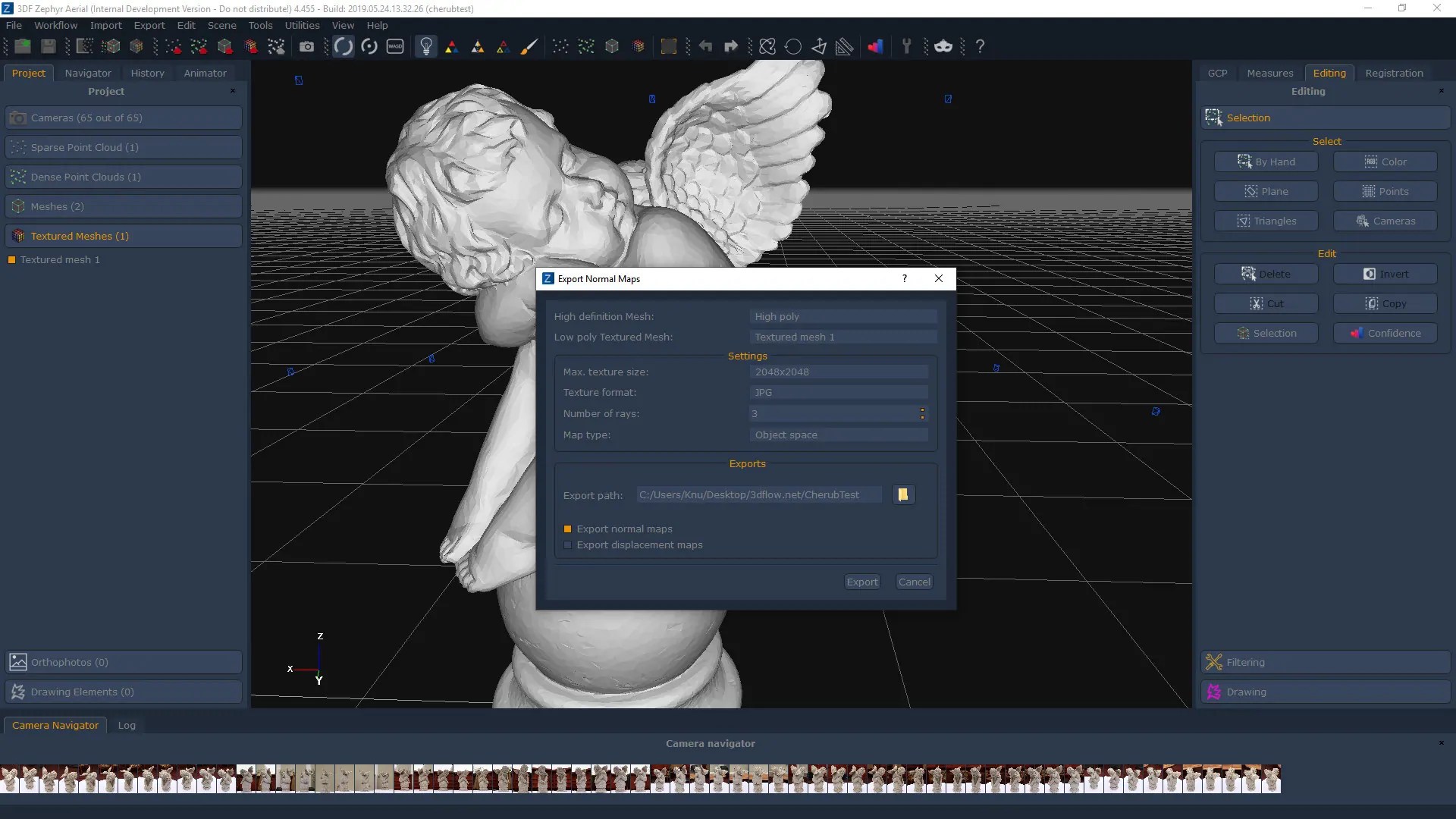Click the undo arrow icon
1456x819 pixels.
[705, 47]
